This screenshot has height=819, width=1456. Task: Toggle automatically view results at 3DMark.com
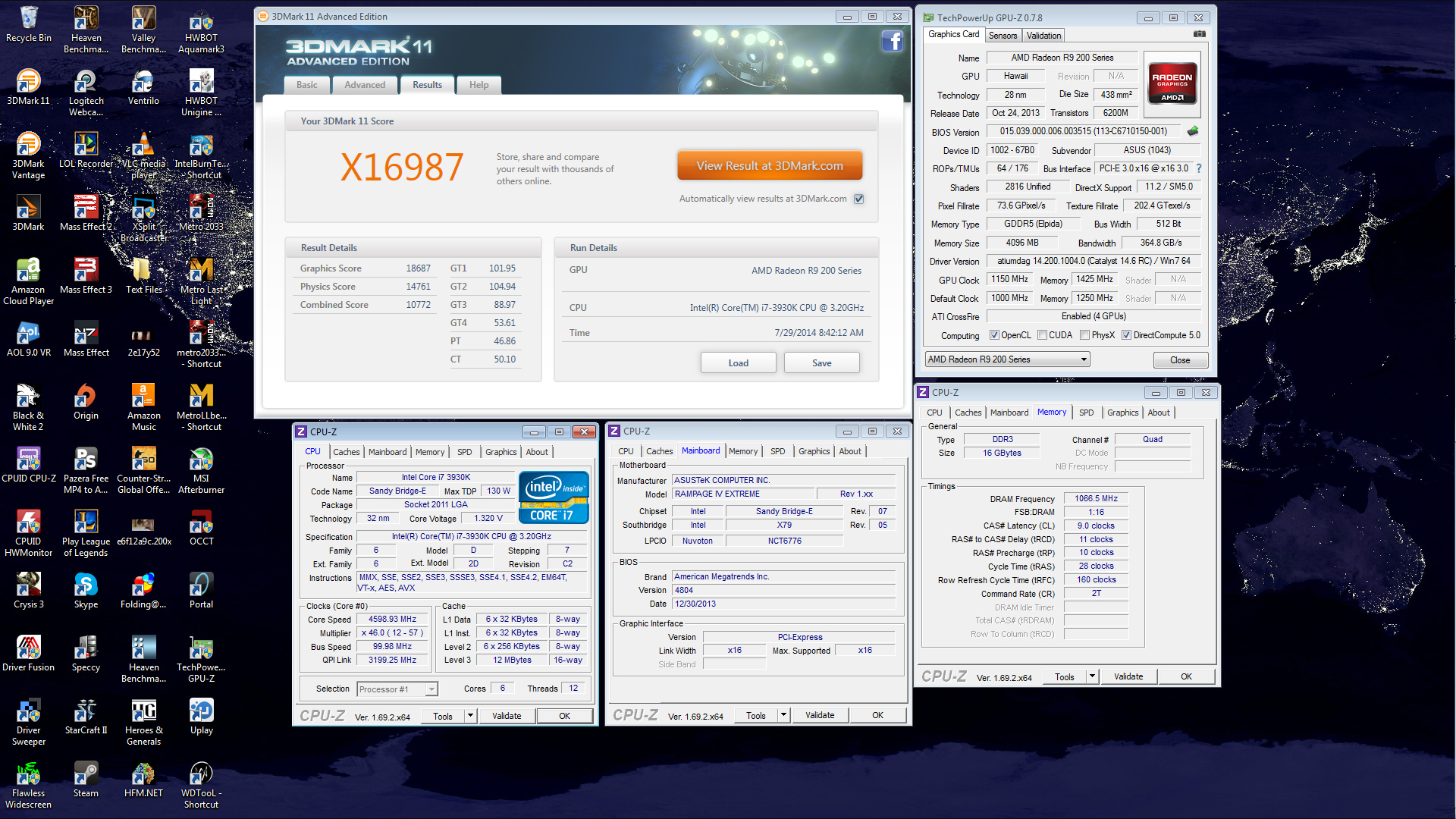click(x=858, y=199)
